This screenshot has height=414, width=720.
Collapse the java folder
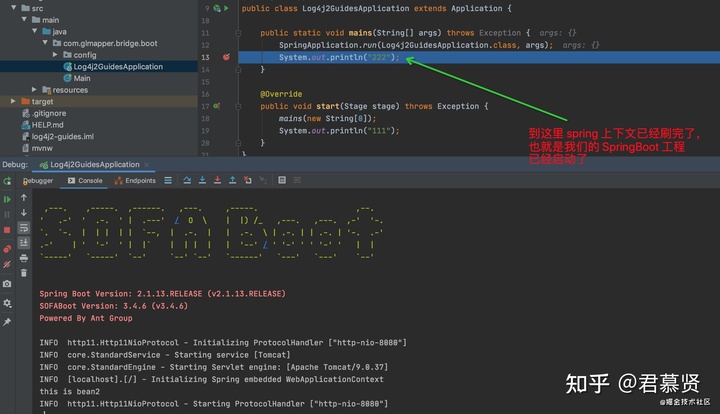tap(34, 31)
